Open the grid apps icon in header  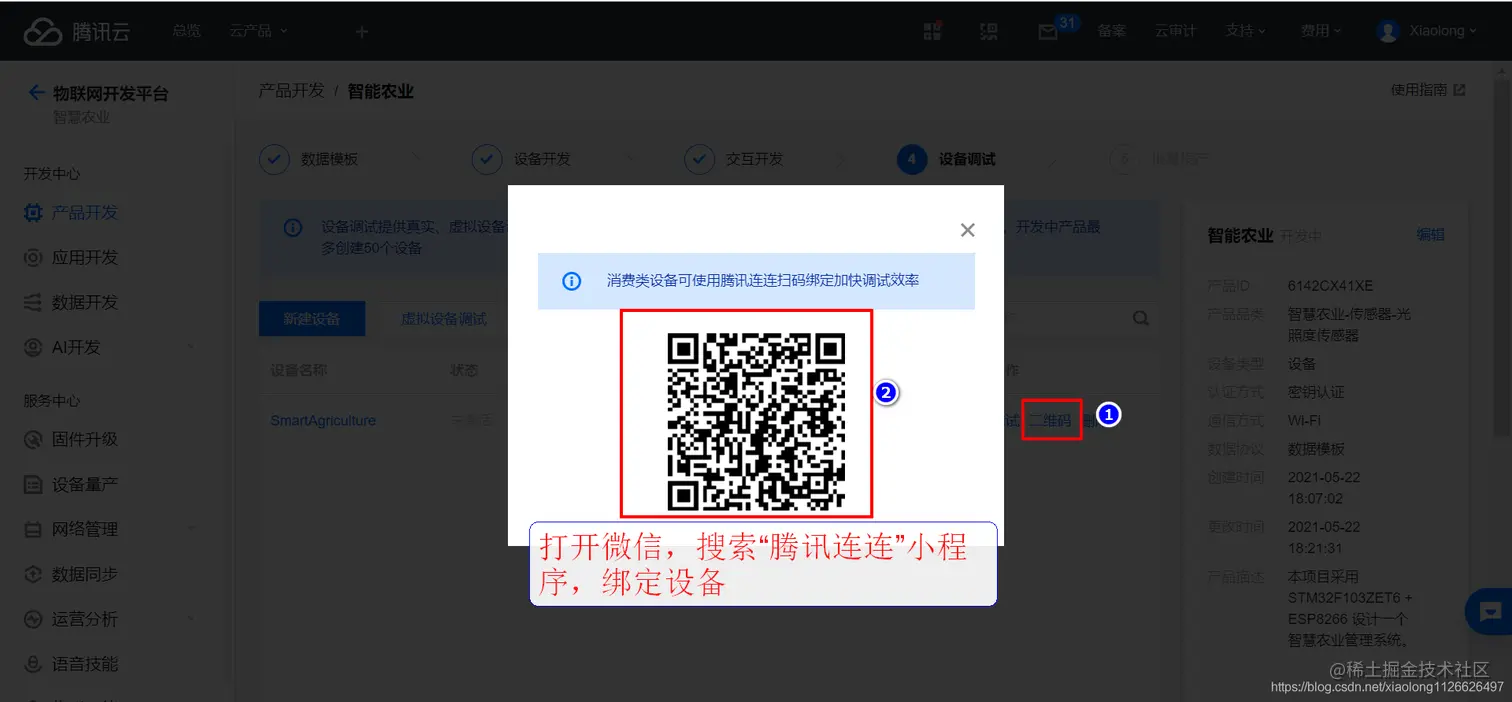pyautogui.click(x=933, y=31)
